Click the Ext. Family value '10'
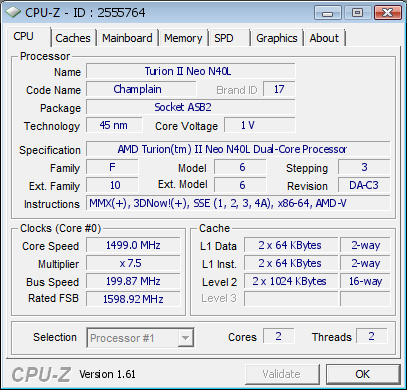Image resolution: width=407 pixels, height=390 pixels. (112, 185)
